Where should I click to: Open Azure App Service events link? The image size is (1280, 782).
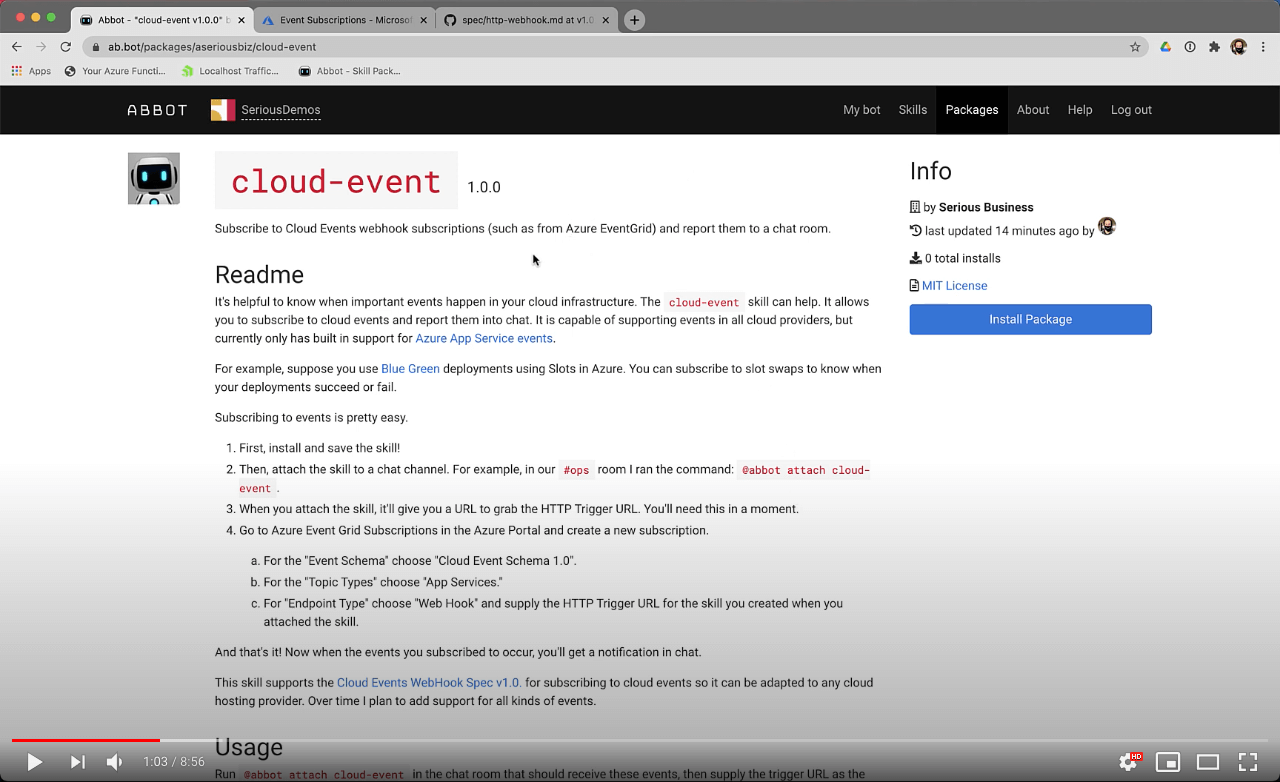(484, 338)
